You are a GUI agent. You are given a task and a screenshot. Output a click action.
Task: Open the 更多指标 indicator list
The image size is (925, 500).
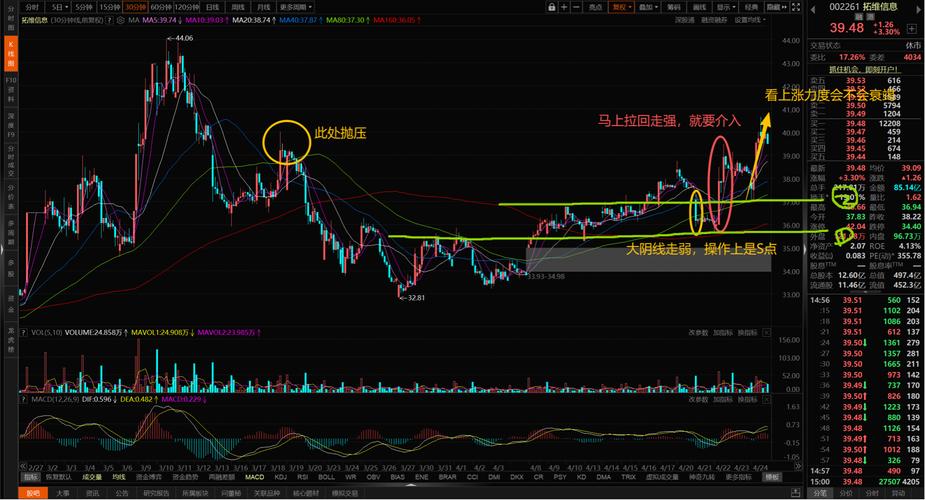[737, 477]
